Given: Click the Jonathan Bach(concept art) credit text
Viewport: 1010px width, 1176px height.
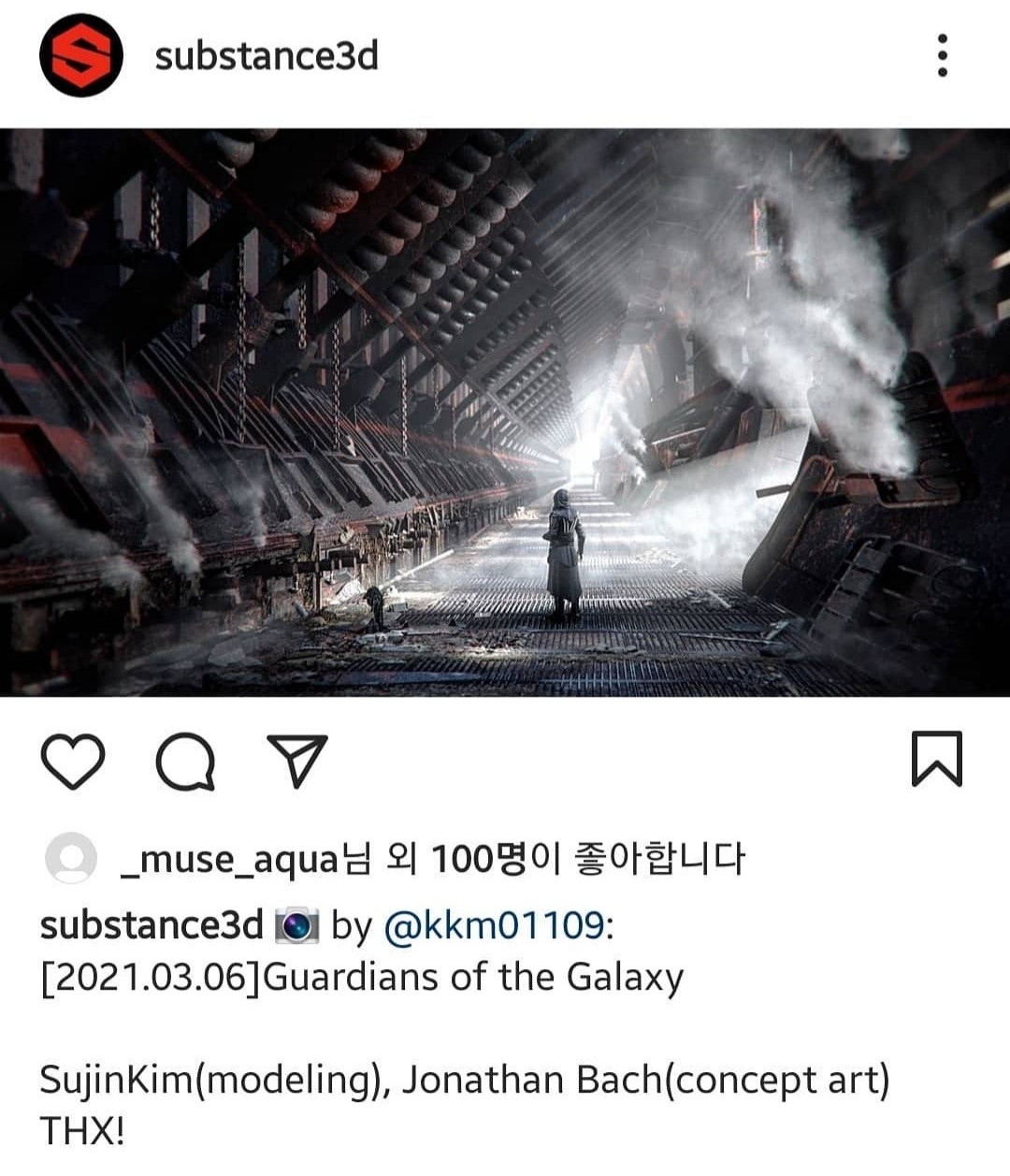Looking at the screenshot, I should click(x=646, y=1081).
